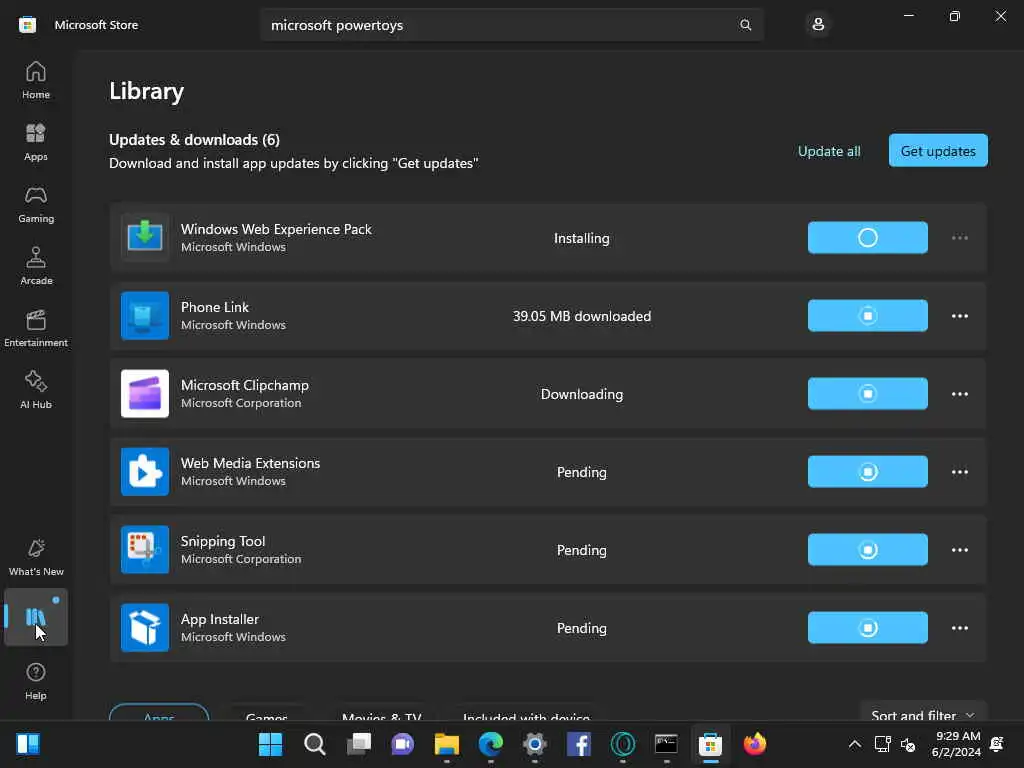1024x768 pixels.
Task: Open more options for Web Media Extensions
Action: (x=959, y=472)
